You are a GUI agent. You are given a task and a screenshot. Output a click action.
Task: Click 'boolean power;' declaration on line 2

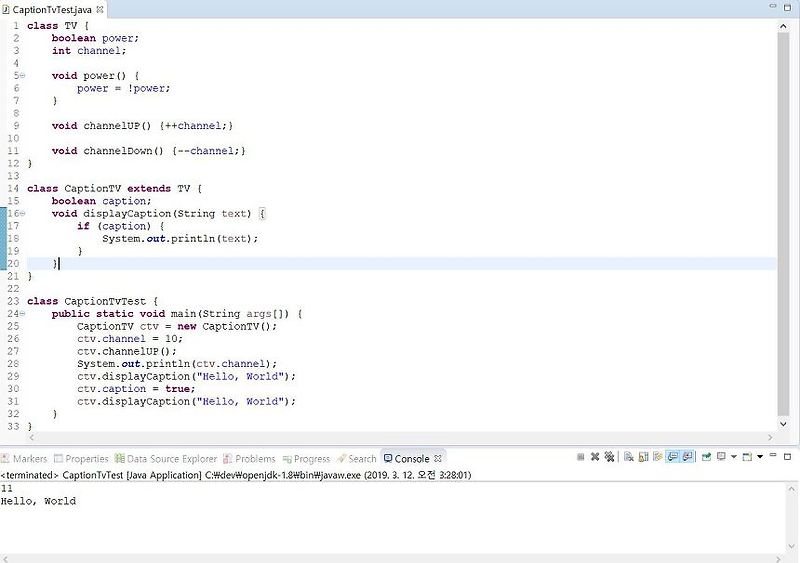click(95, 38)
